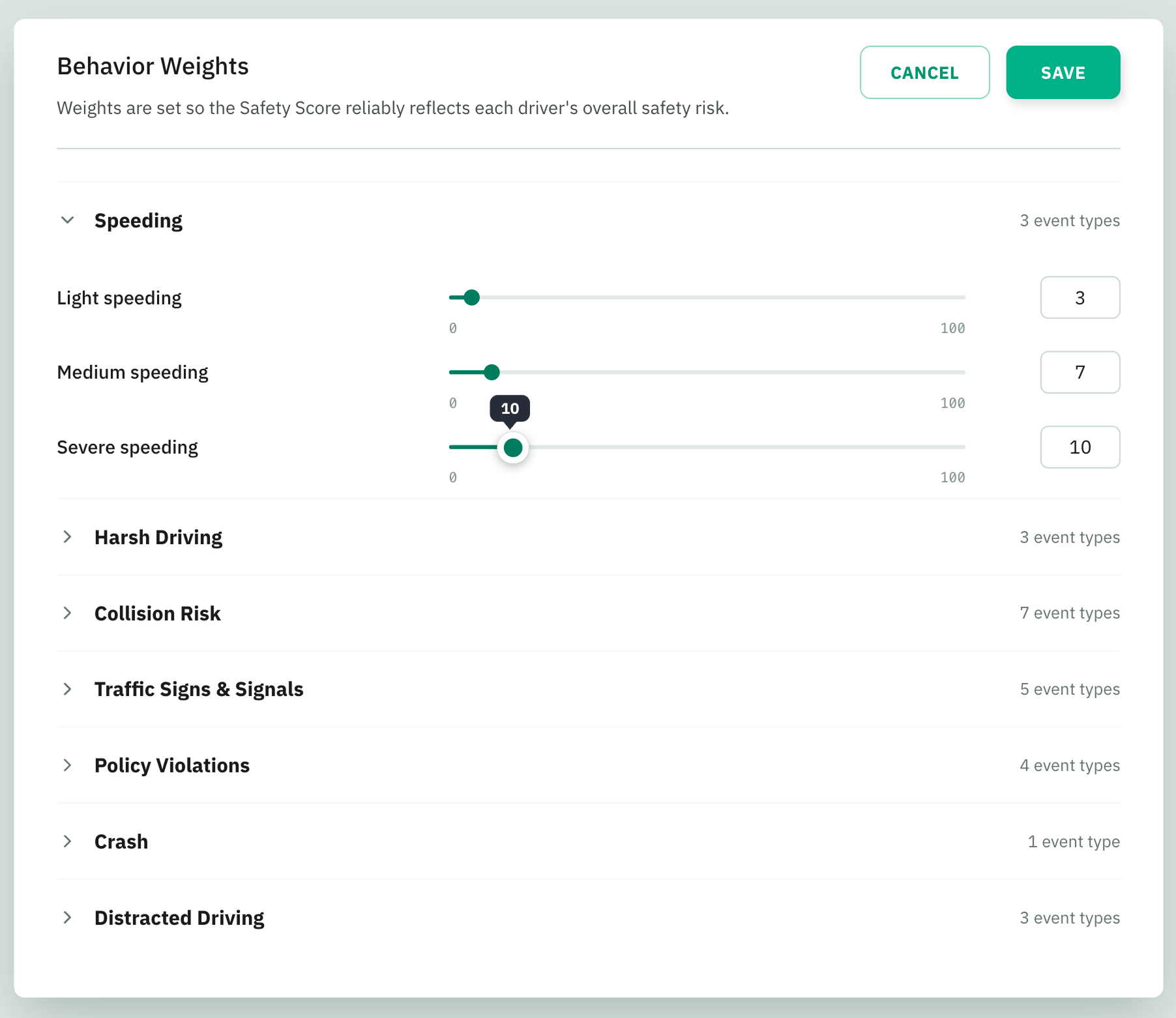Click the Cancel button

(924, 72)
